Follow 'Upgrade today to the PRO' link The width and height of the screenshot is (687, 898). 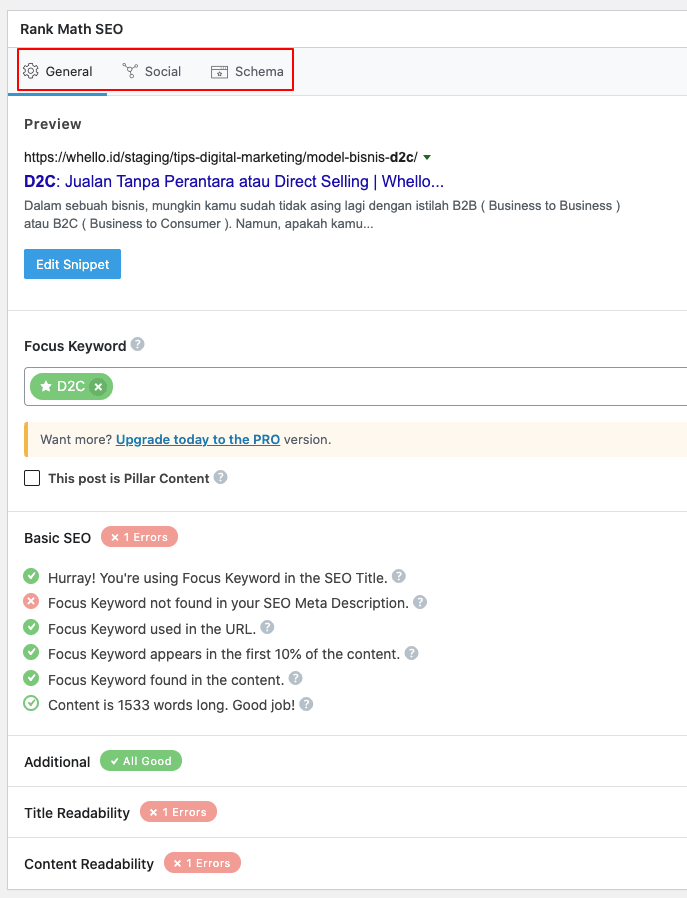click(x=198, y=439)
